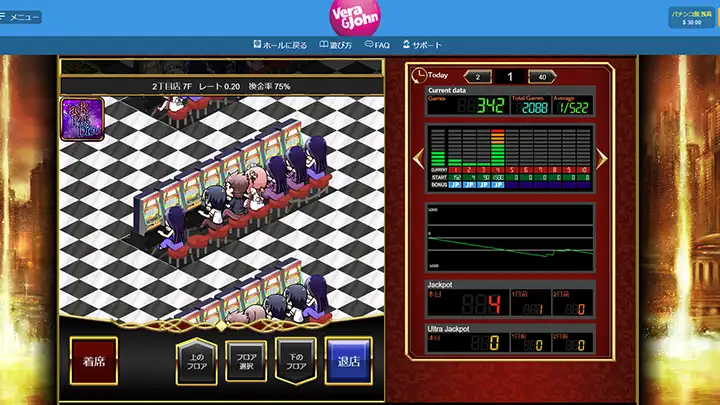Open サポート support page

(x=421, y=45)
